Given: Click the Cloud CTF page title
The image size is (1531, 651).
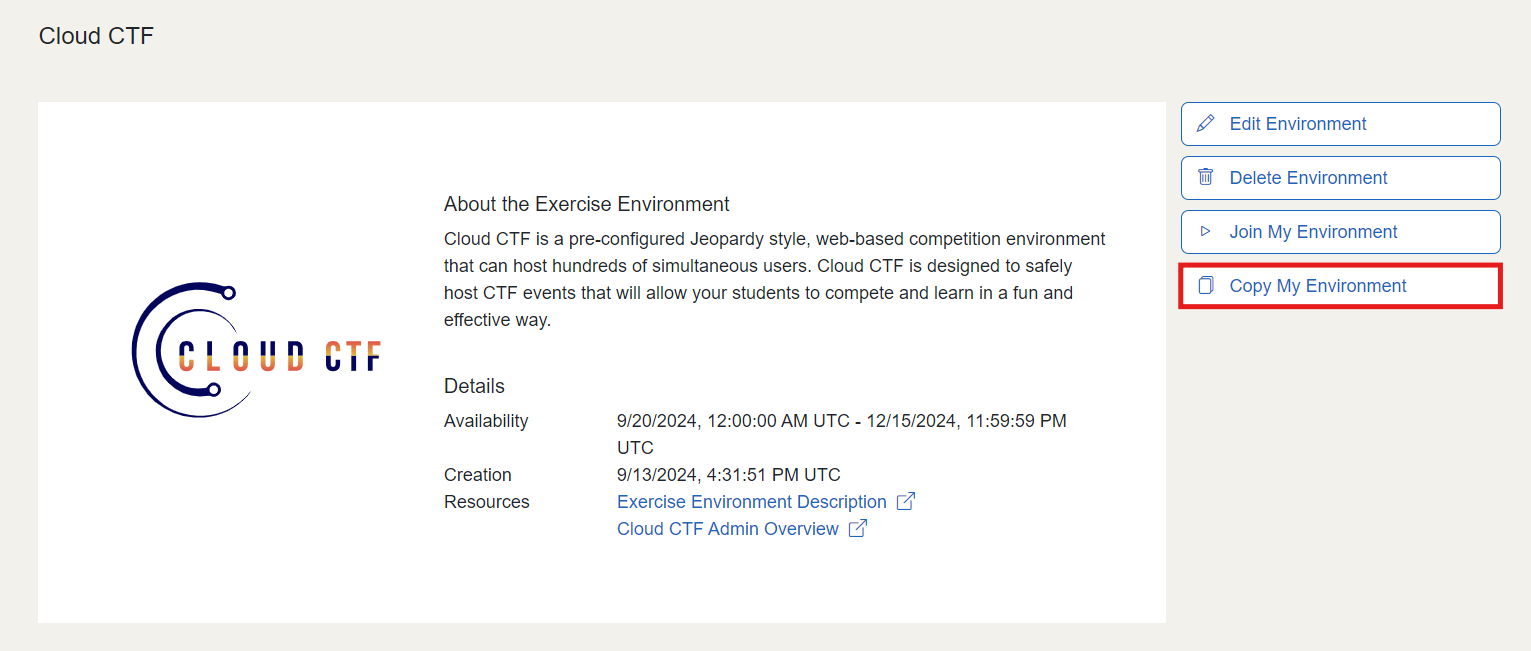Looking at the screenshot, I should click(96, 36).
